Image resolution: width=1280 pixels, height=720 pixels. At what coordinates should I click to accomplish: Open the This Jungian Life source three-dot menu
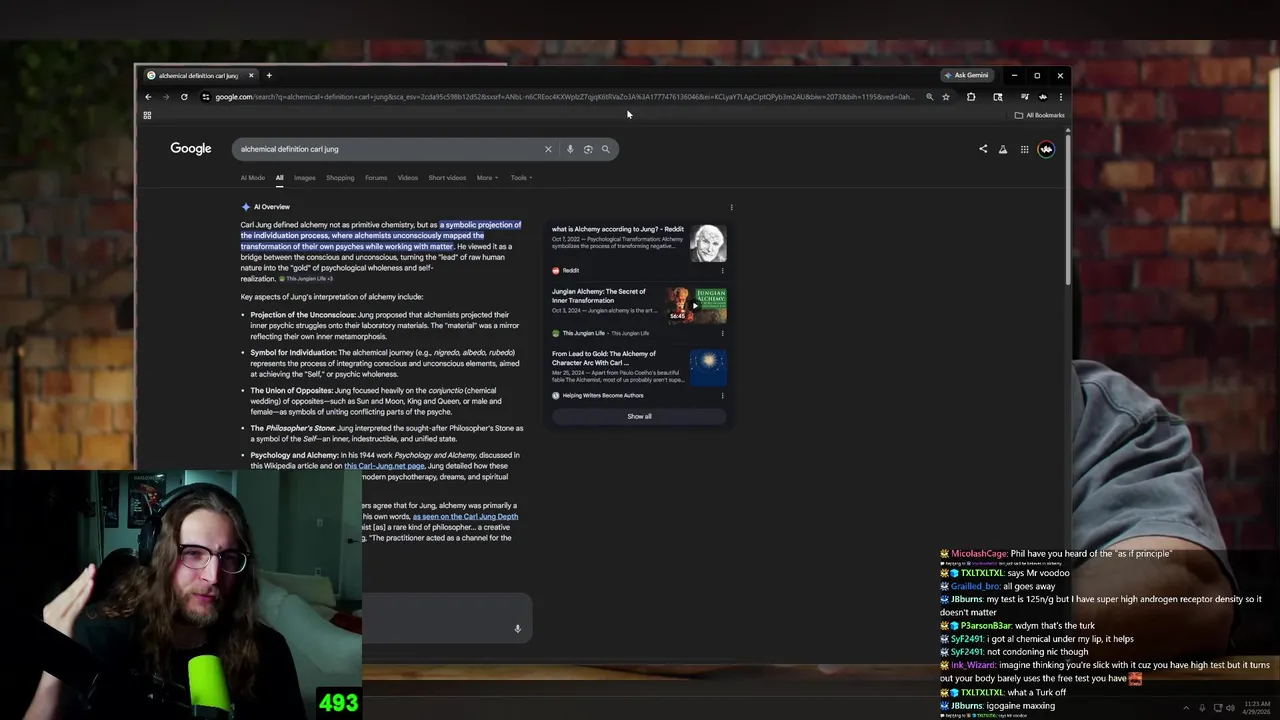coord(722,333)
